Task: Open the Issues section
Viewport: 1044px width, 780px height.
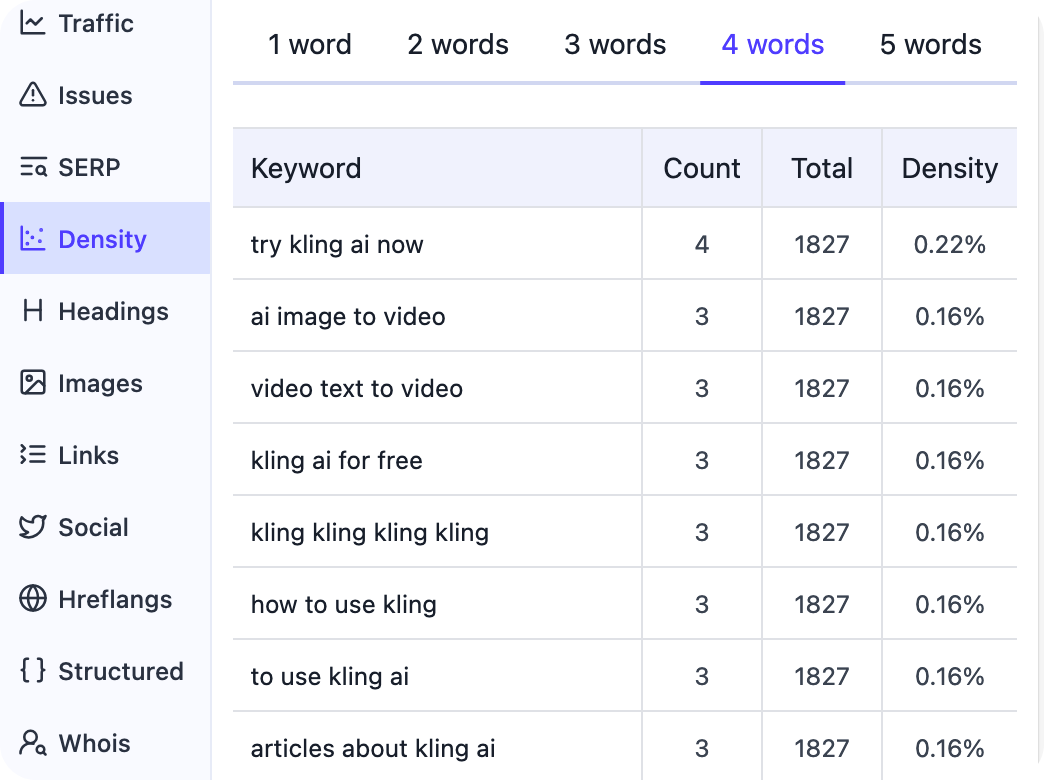Action: (105, 95)
